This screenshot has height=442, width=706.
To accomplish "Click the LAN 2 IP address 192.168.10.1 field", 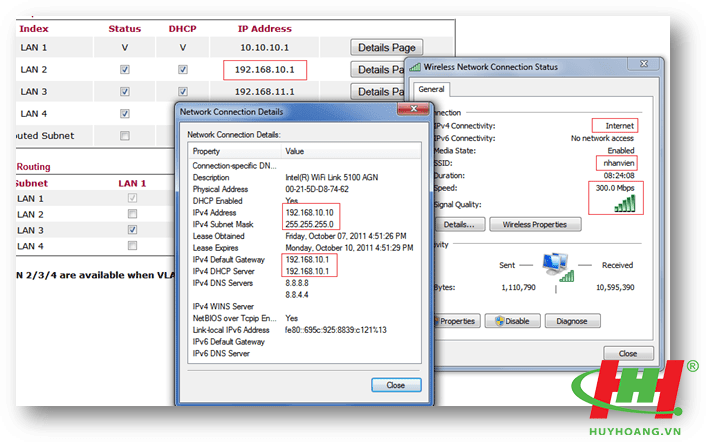I will [264, 70].
